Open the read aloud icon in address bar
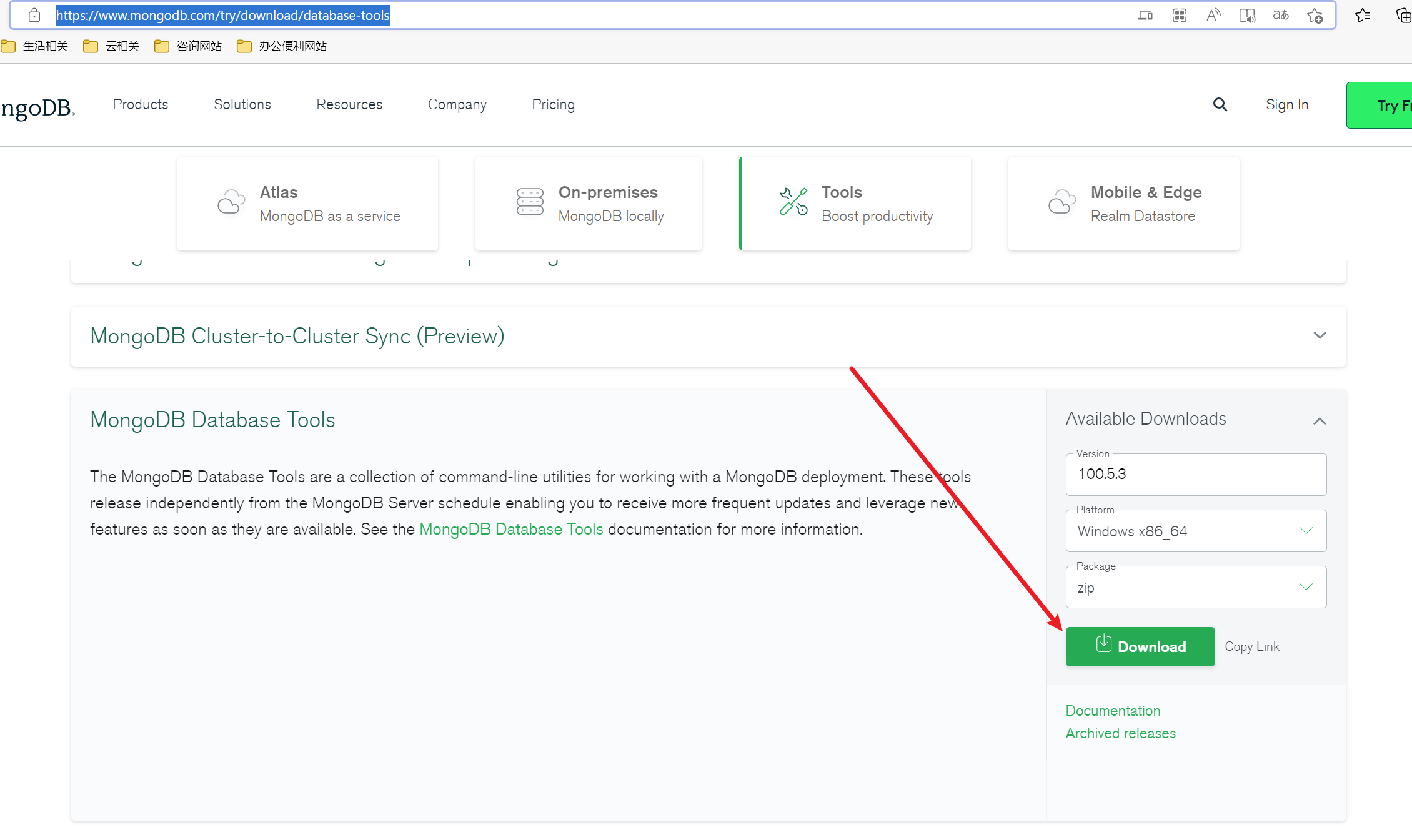 (x=1213, y=16)
